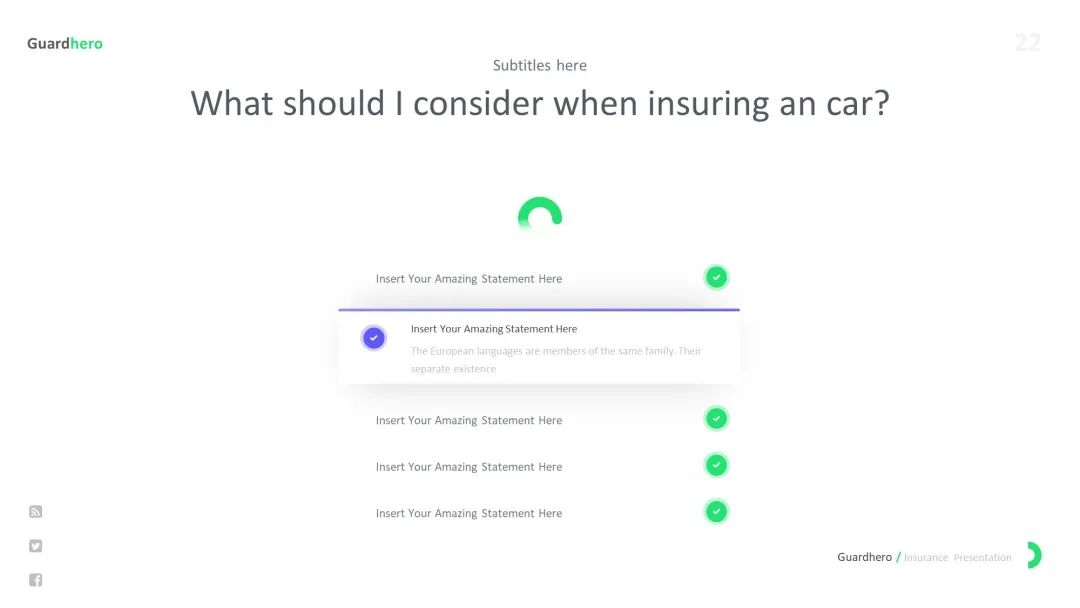Select the 'Subtitles here' text
This screenshot has height=608, width=1080.
pyautogui.click(x=540, y=65)
